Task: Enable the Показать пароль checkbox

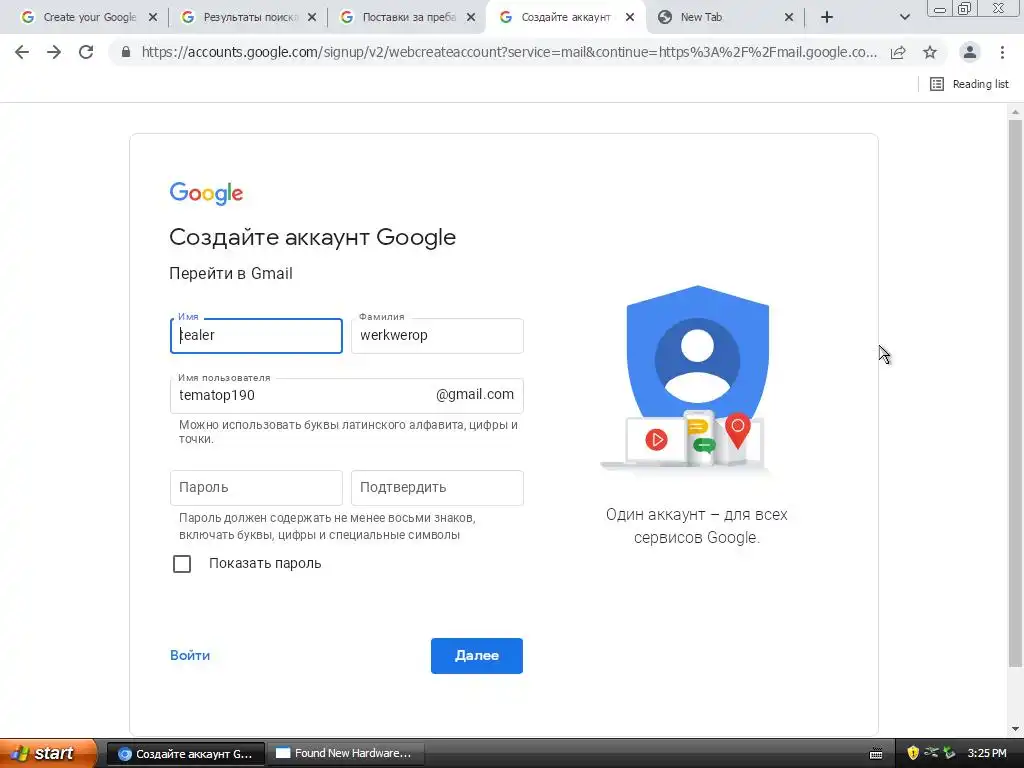Action: pos(182,564)
